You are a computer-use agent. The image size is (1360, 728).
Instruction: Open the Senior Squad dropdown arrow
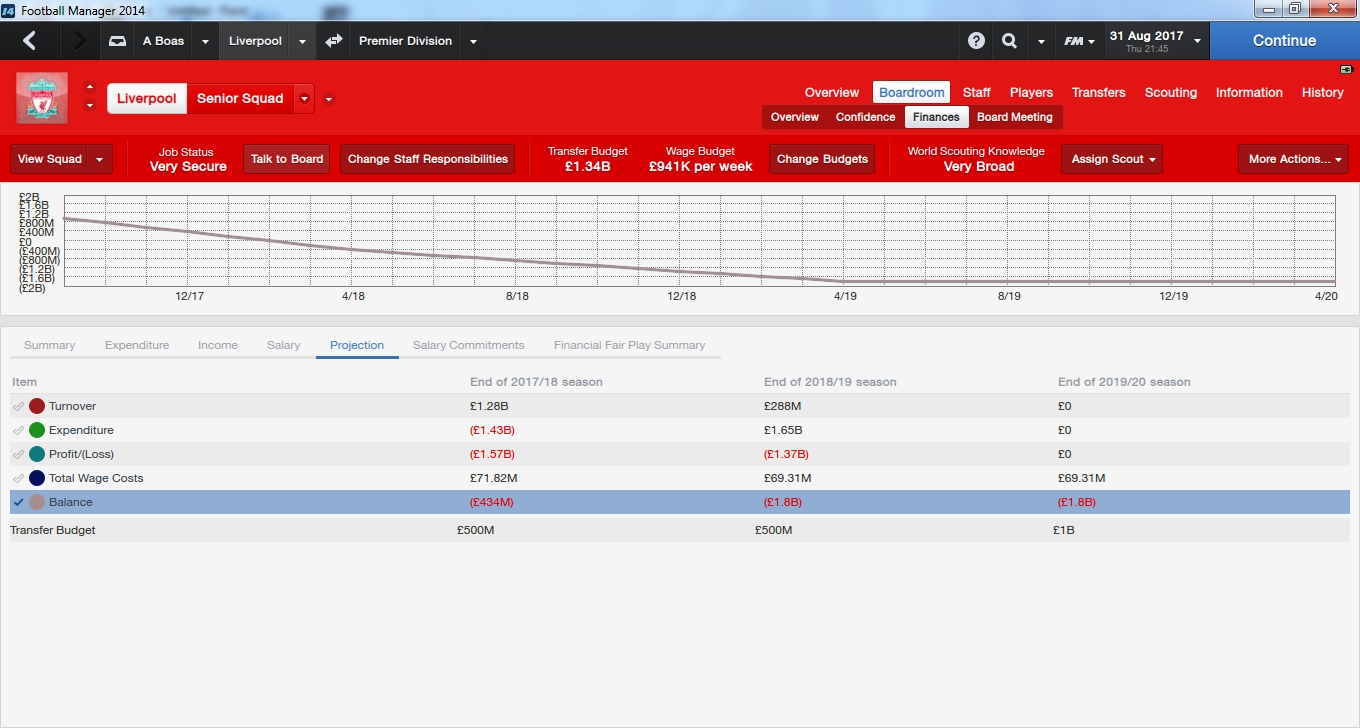(305, 99)
